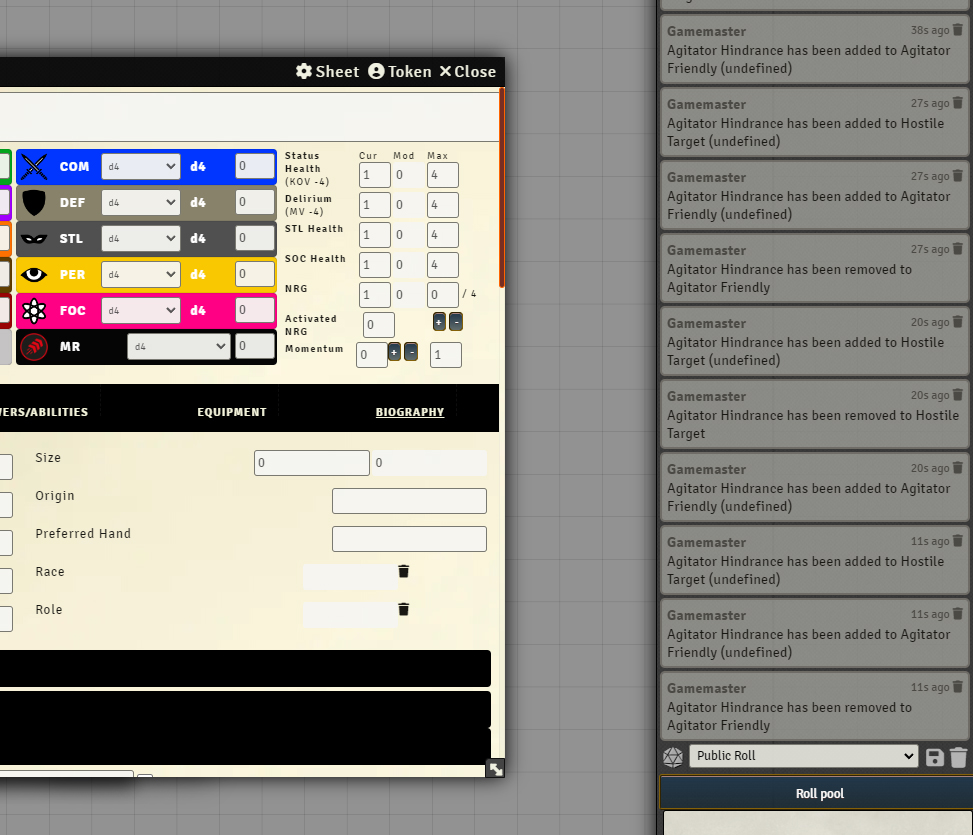The image size is (973, 835).
Task: Delete the Role entry with trash icon
Action: [x=404, y=609]
